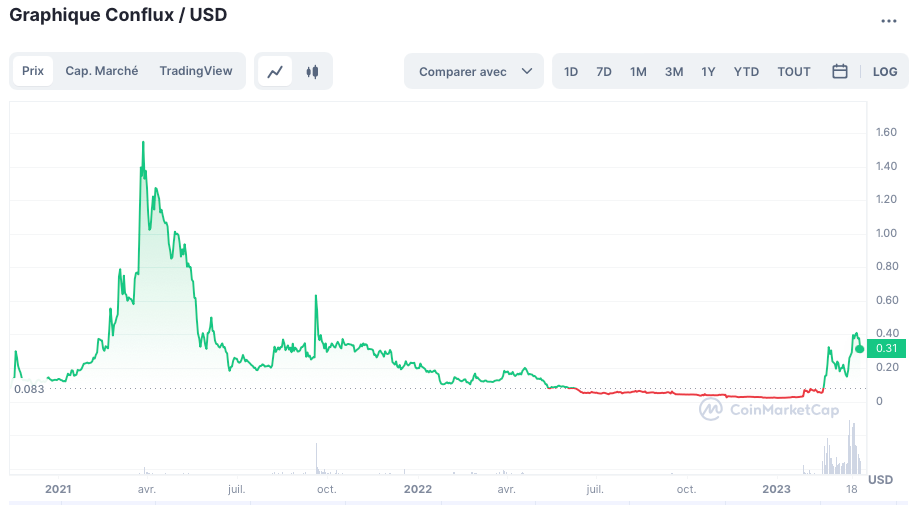
Task: Click the 3M time range button
Action: click(x=674, y=72)
